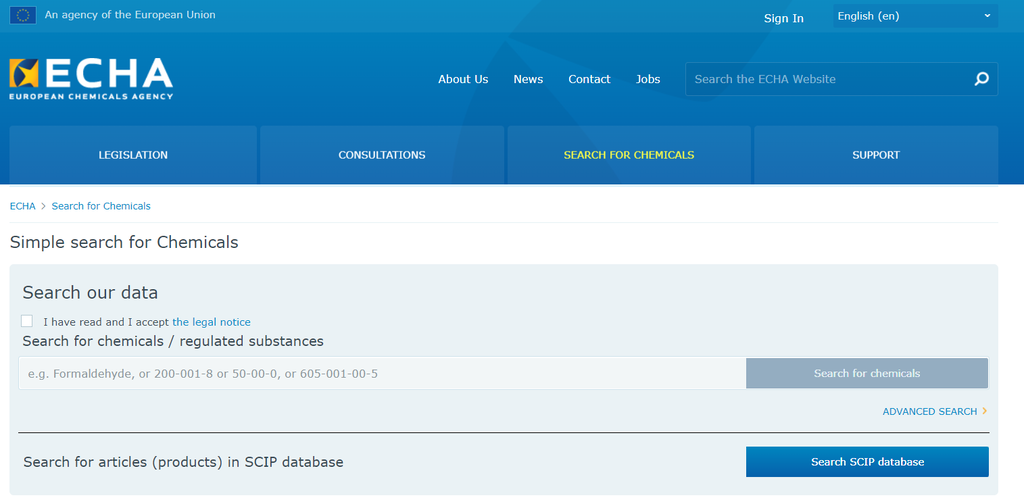Open the Legislation menu tab
1024x502 pixels.
point(133,155)
